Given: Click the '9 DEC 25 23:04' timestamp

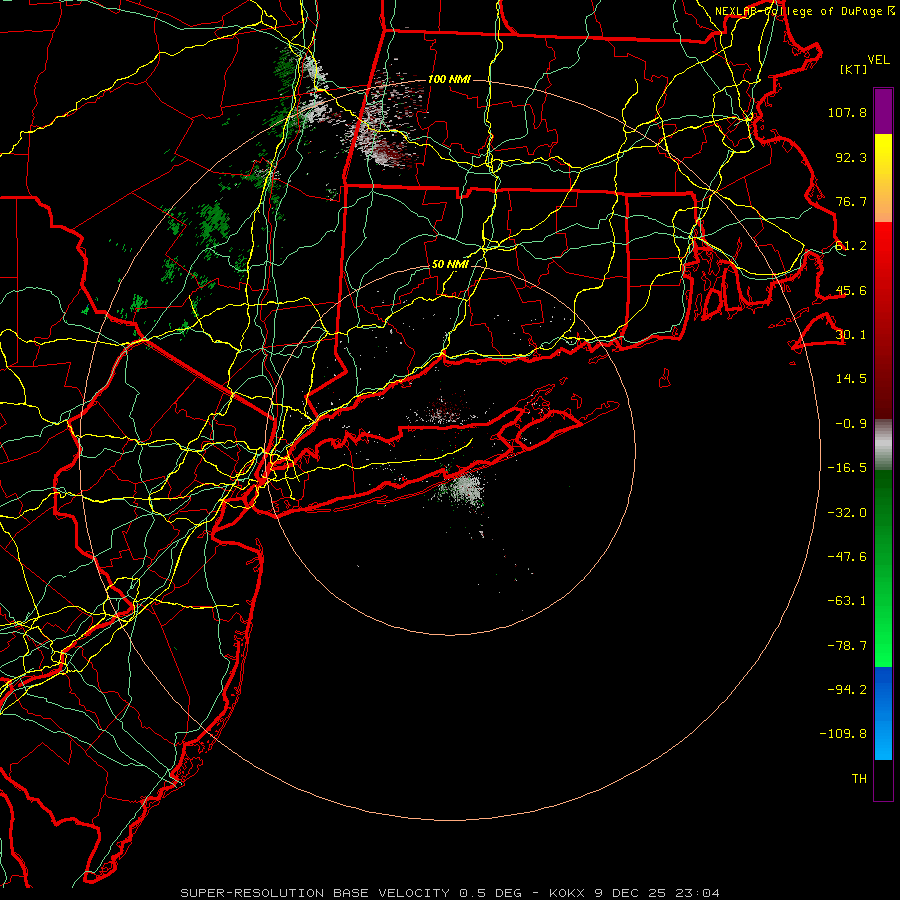Looking at the screenshot, I should click(659, 893).
